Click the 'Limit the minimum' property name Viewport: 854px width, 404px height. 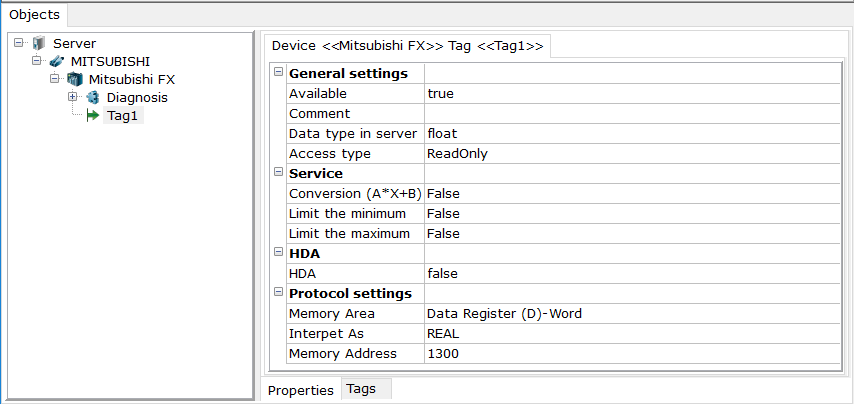[x=347, y=213]
